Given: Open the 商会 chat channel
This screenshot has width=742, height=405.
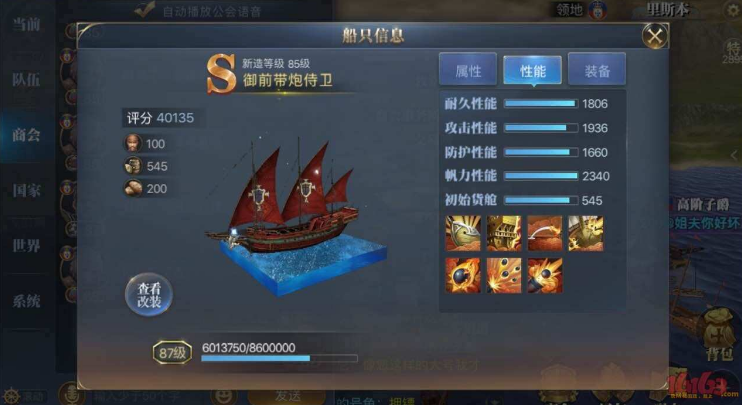Looking at the screenshot, I should coord(26,135).
